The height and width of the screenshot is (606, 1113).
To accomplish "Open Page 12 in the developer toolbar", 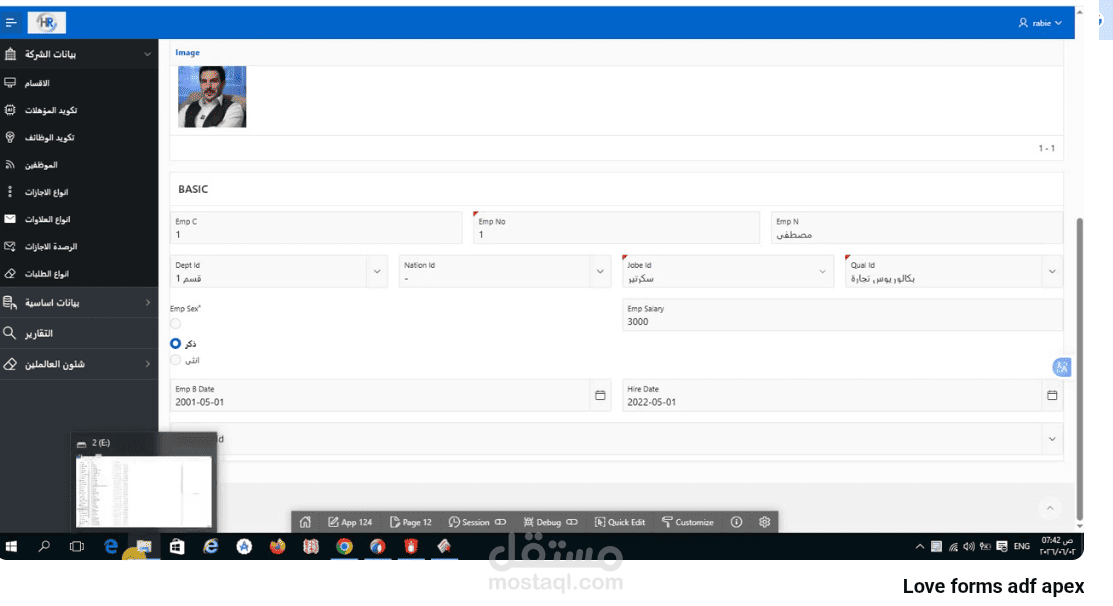I will (x=411, y=522).
